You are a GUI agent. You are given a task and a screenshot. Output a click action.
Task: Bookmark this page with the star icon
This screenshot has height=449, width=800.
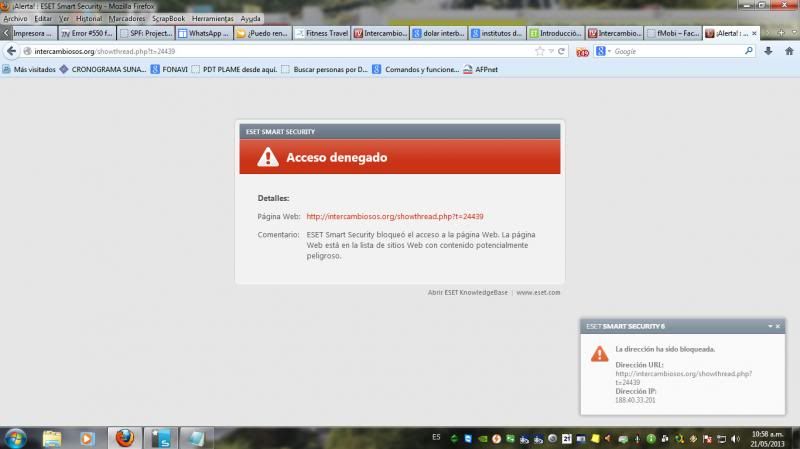pos(539,51)
